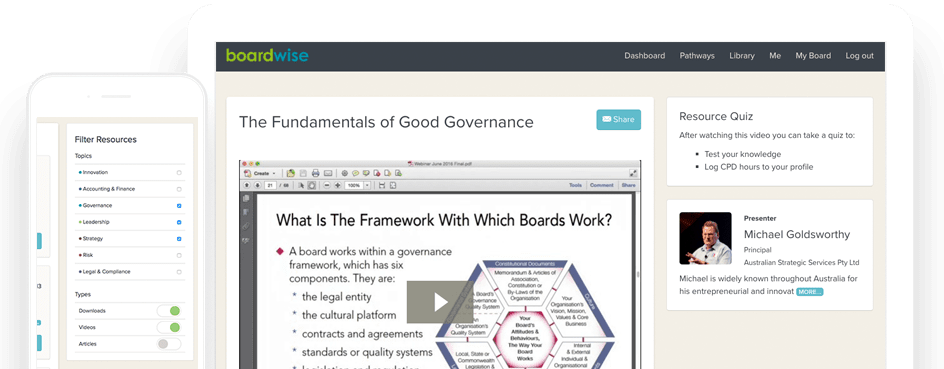Enable the Articles toggle

click(x=169, y=344)
